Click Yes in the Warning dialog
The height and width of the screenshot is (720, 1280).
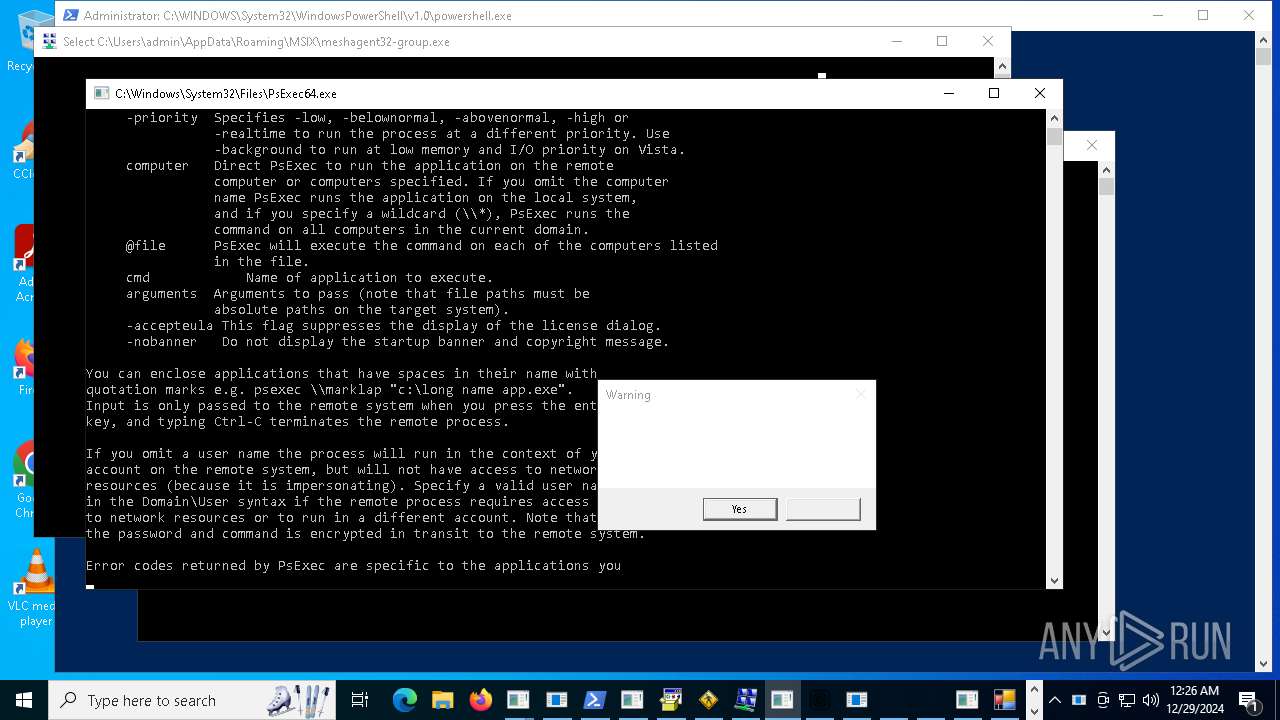(x=739, y=509)
